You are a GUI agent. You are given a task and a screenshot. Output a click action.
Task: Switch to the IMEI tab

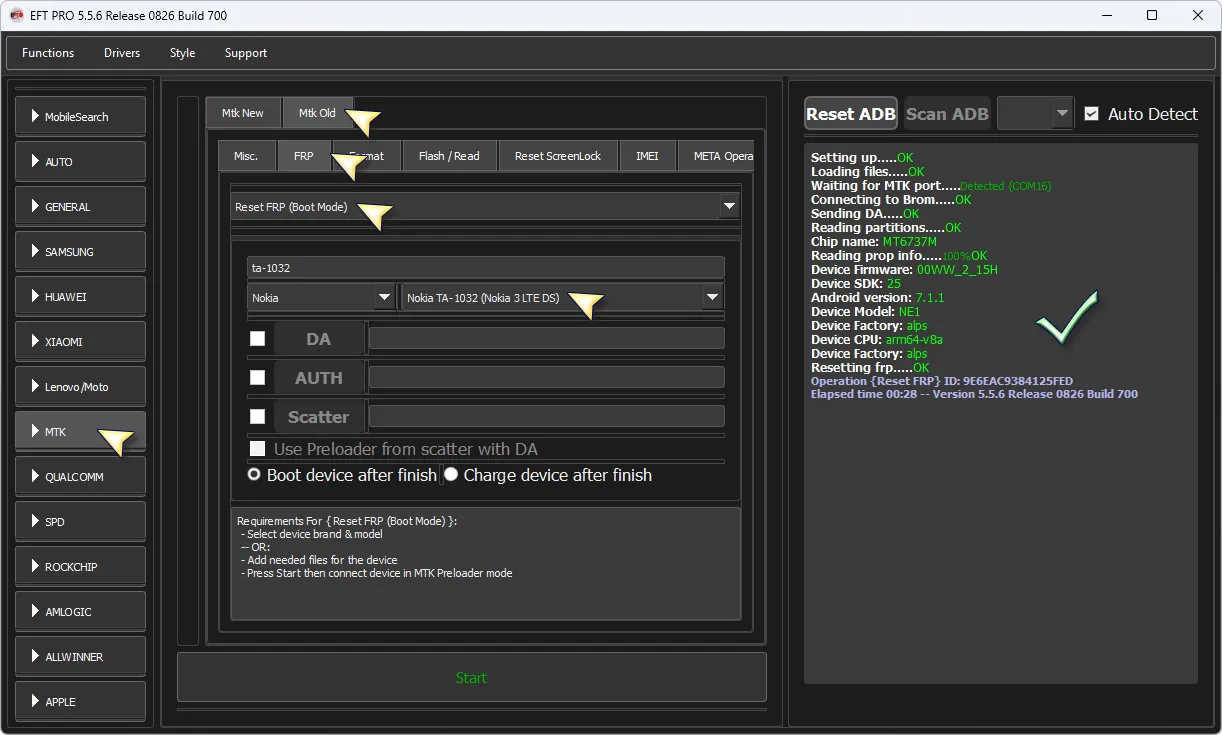click(x=647, y=156)
